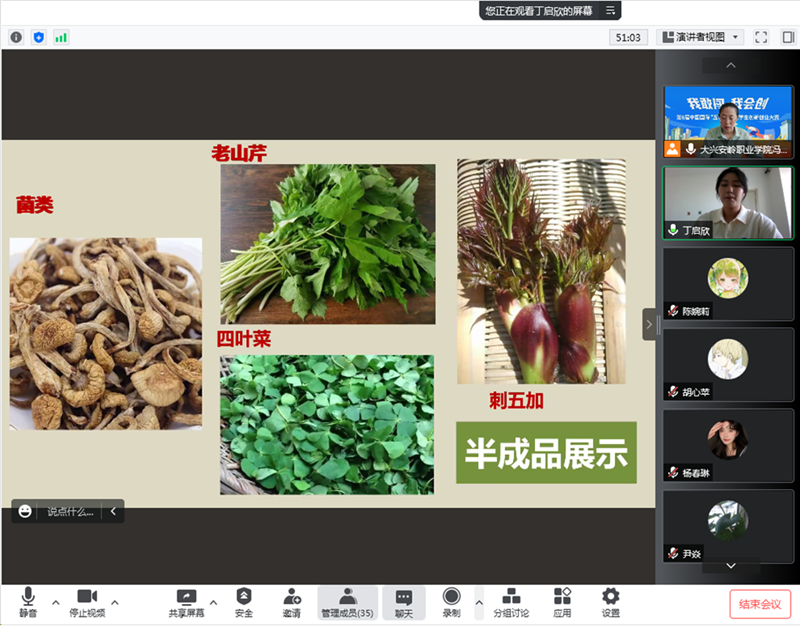
Task: Open Manage Members (35) panel
Action: (347, 602)
